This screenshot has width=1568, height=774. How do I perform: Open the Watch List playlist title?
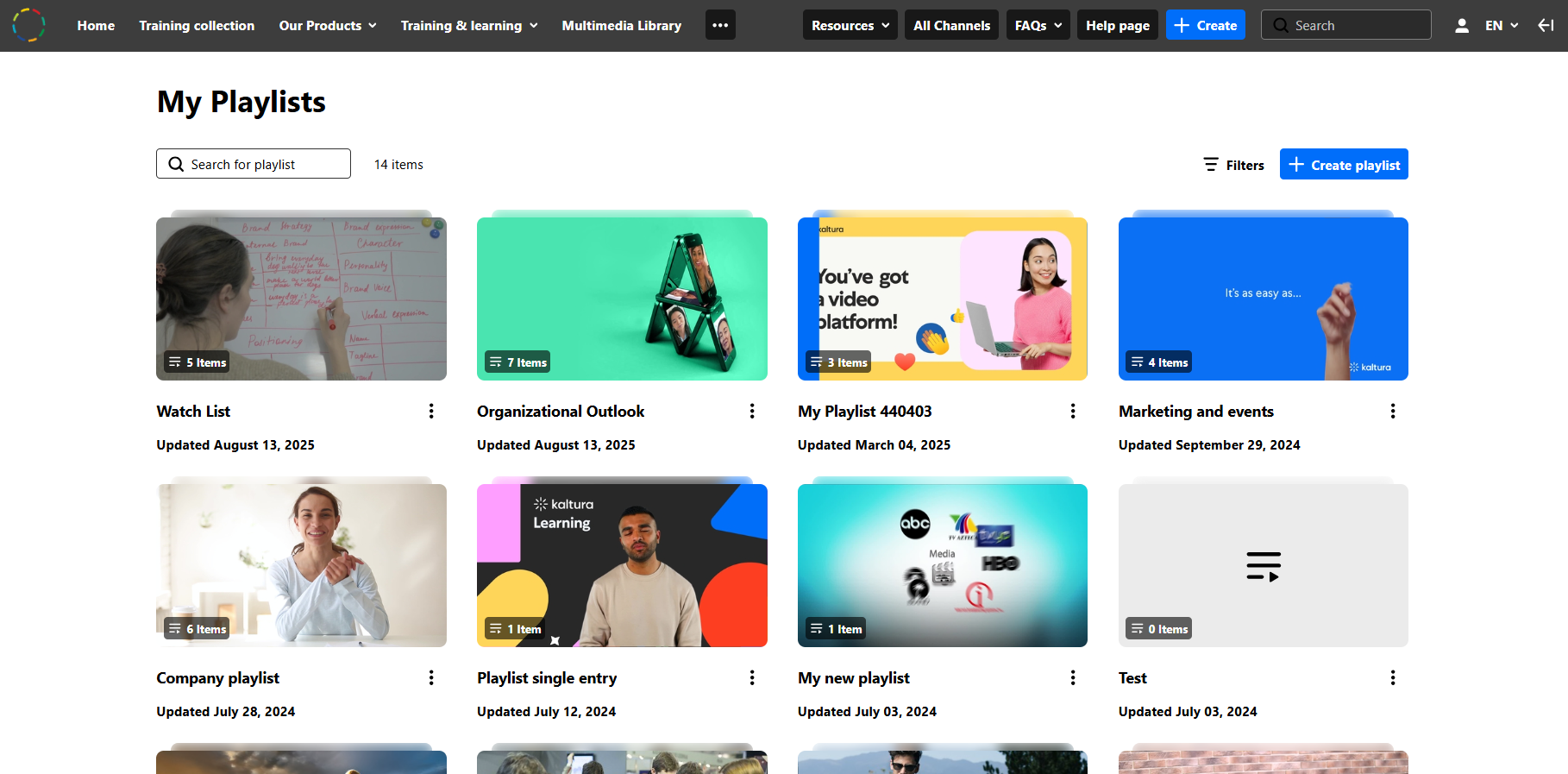[x=193, y=412]
